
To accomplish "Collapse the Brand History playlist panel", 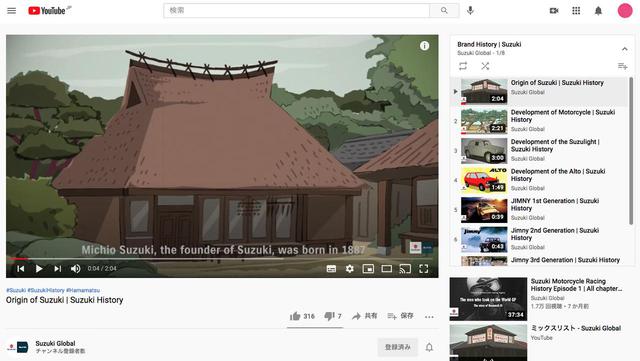I will point(624,49).
